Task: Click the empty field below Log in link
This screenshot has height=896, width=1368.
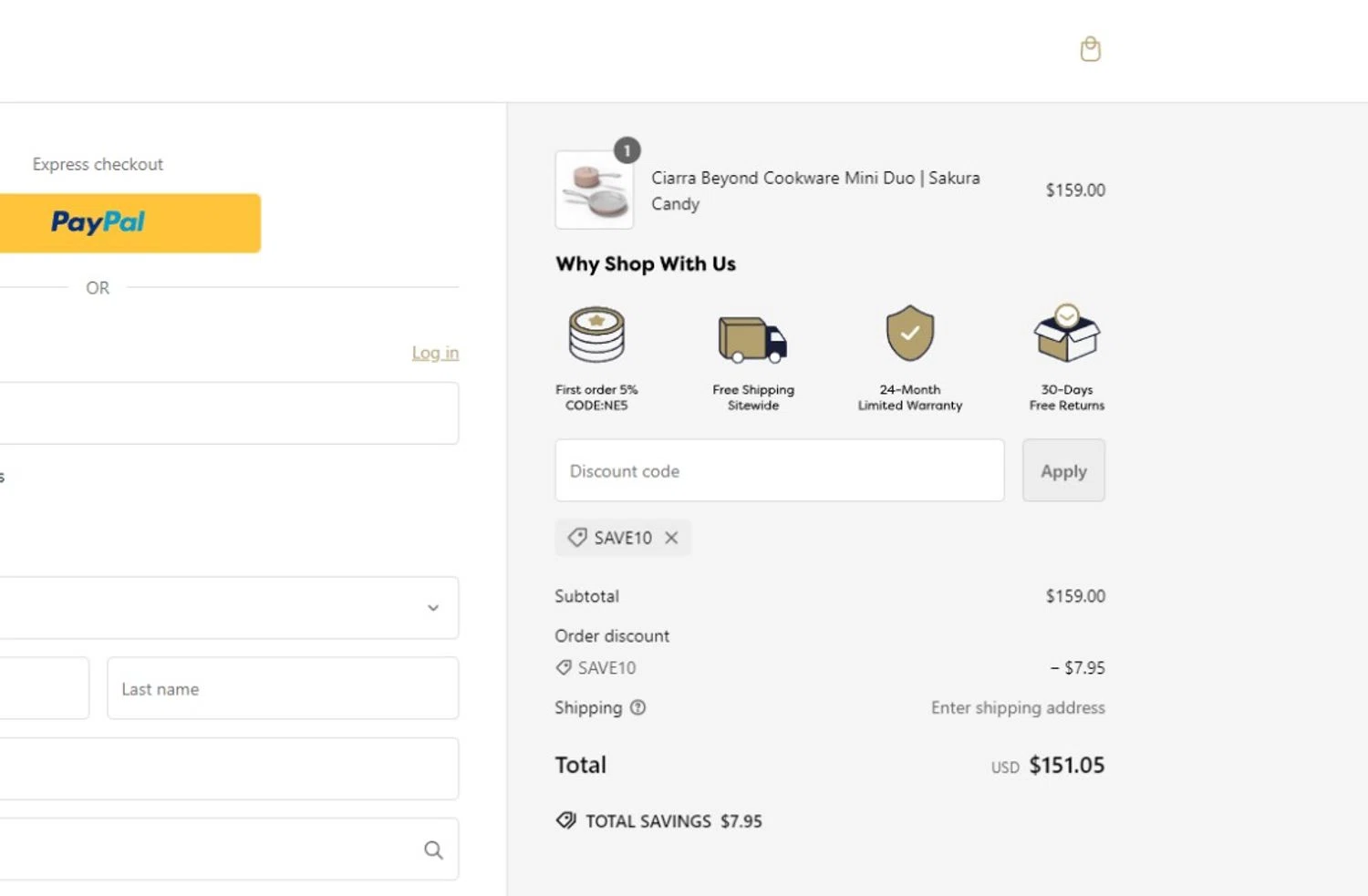Action: coord(228,413)
